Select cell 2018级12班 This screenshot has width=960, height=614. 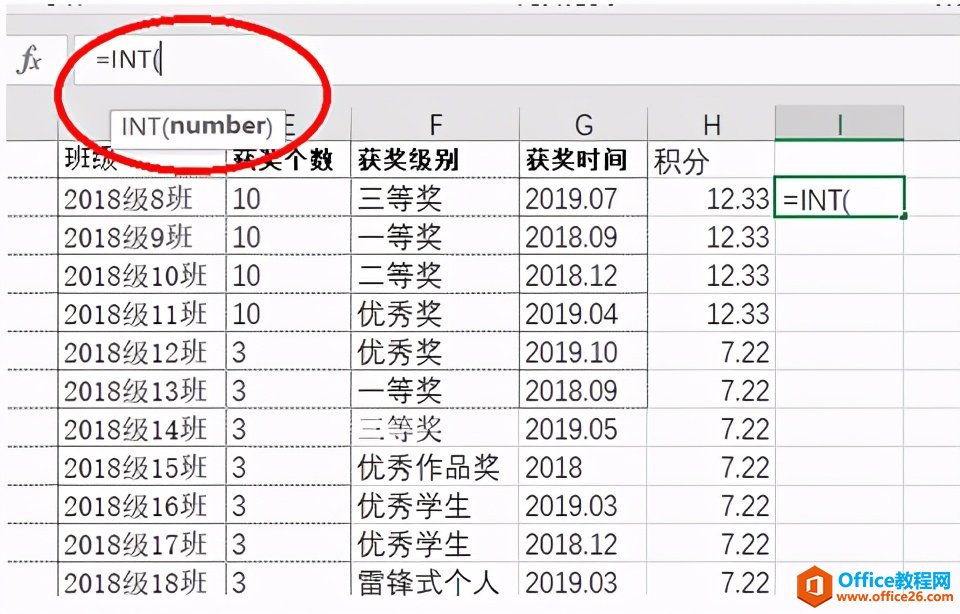click(x=142, y=351)
